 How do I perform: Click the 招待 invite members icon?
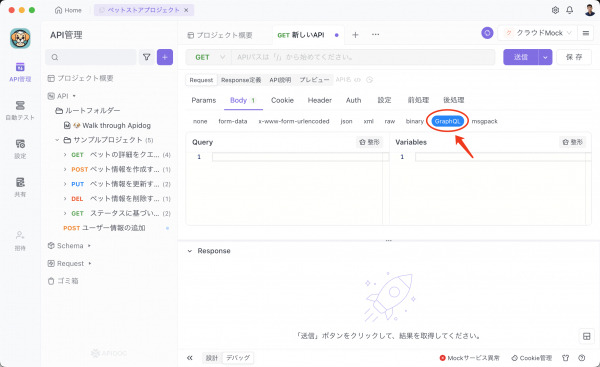20,240
